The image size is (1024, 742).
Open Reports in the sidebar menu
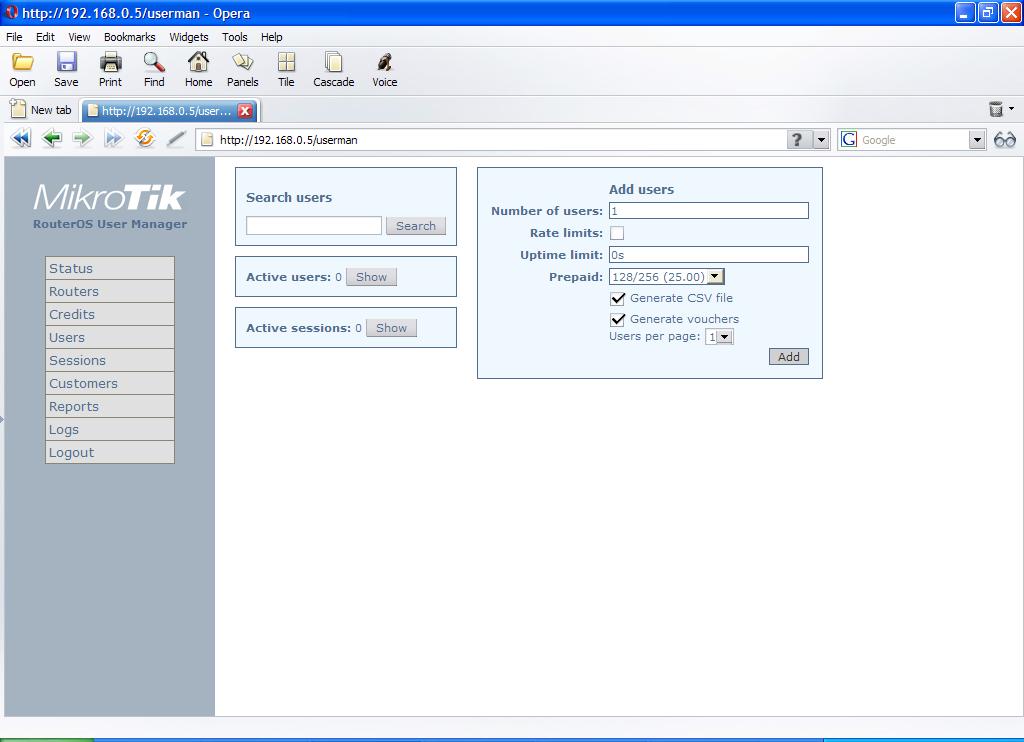pos(110,406)
